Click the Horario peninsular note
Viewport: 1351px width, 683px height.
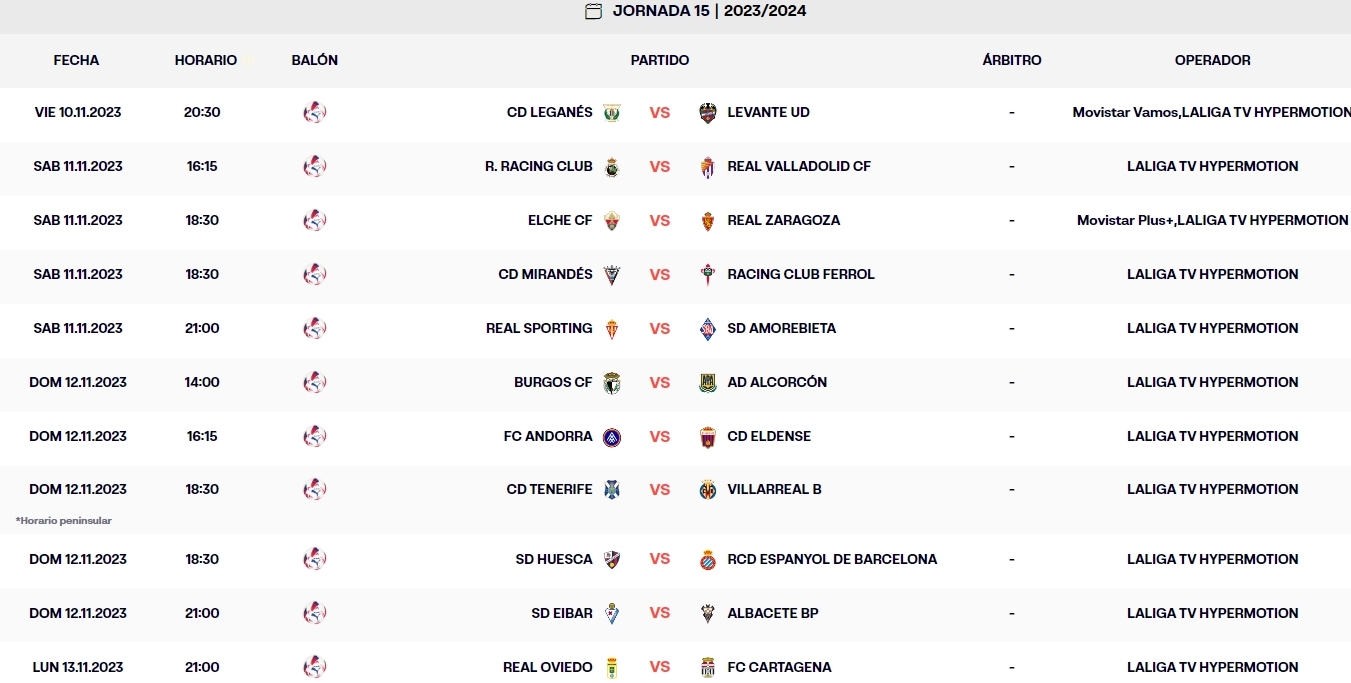pyautogui.click(x=64, y=520)
